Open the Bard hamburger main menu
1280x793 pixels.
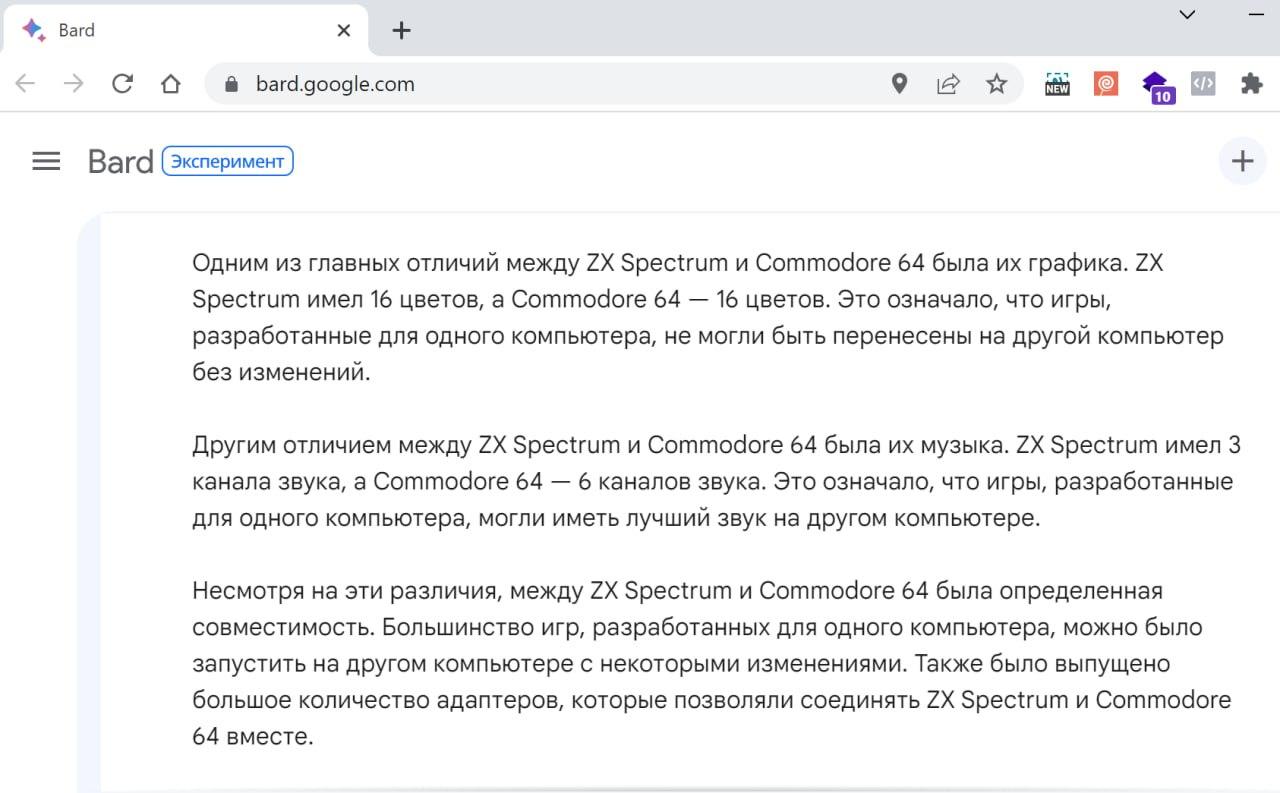[46, 161]
